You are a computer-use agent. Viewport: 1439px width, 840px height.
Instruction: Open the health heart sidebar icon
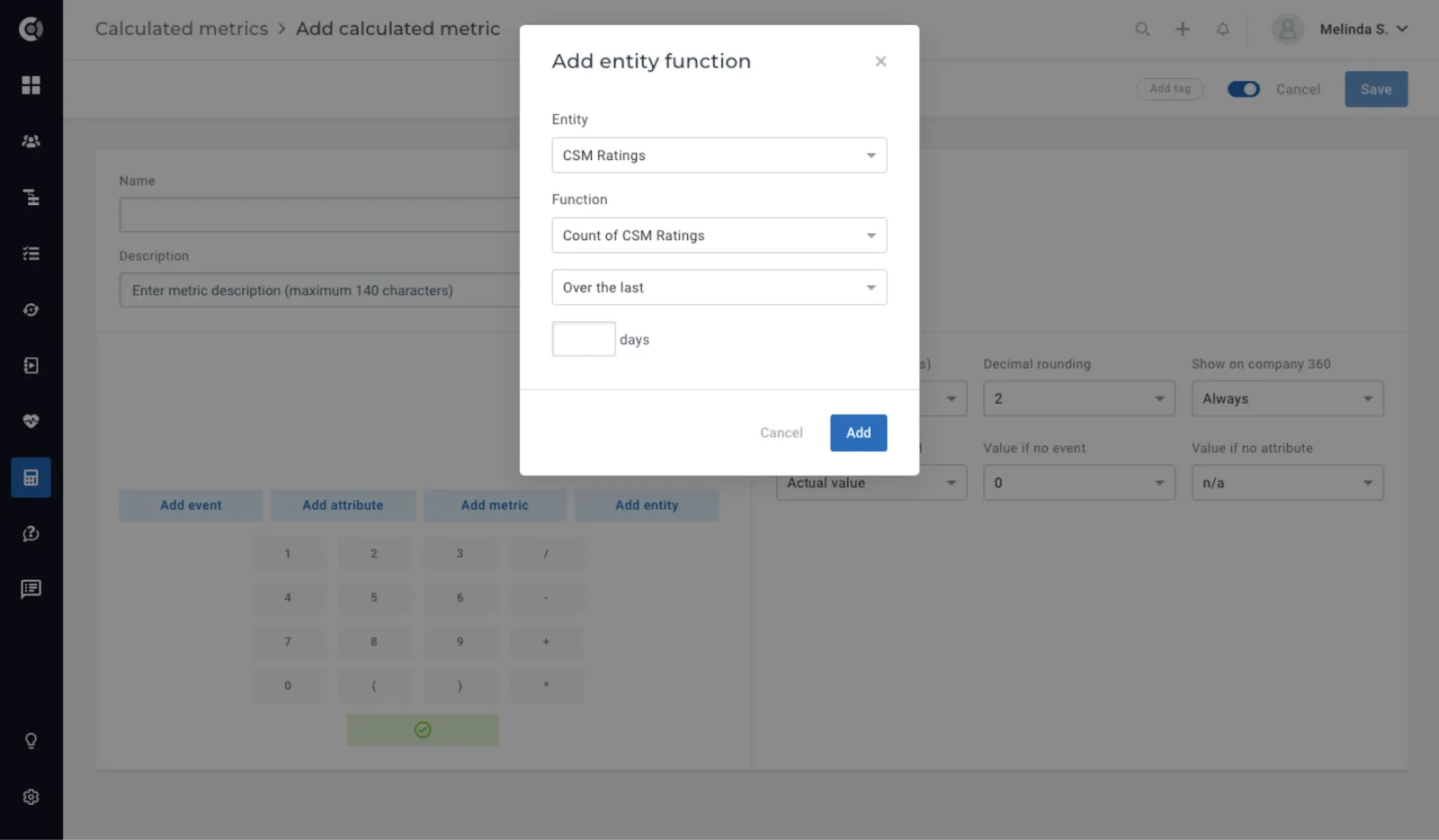31,421
